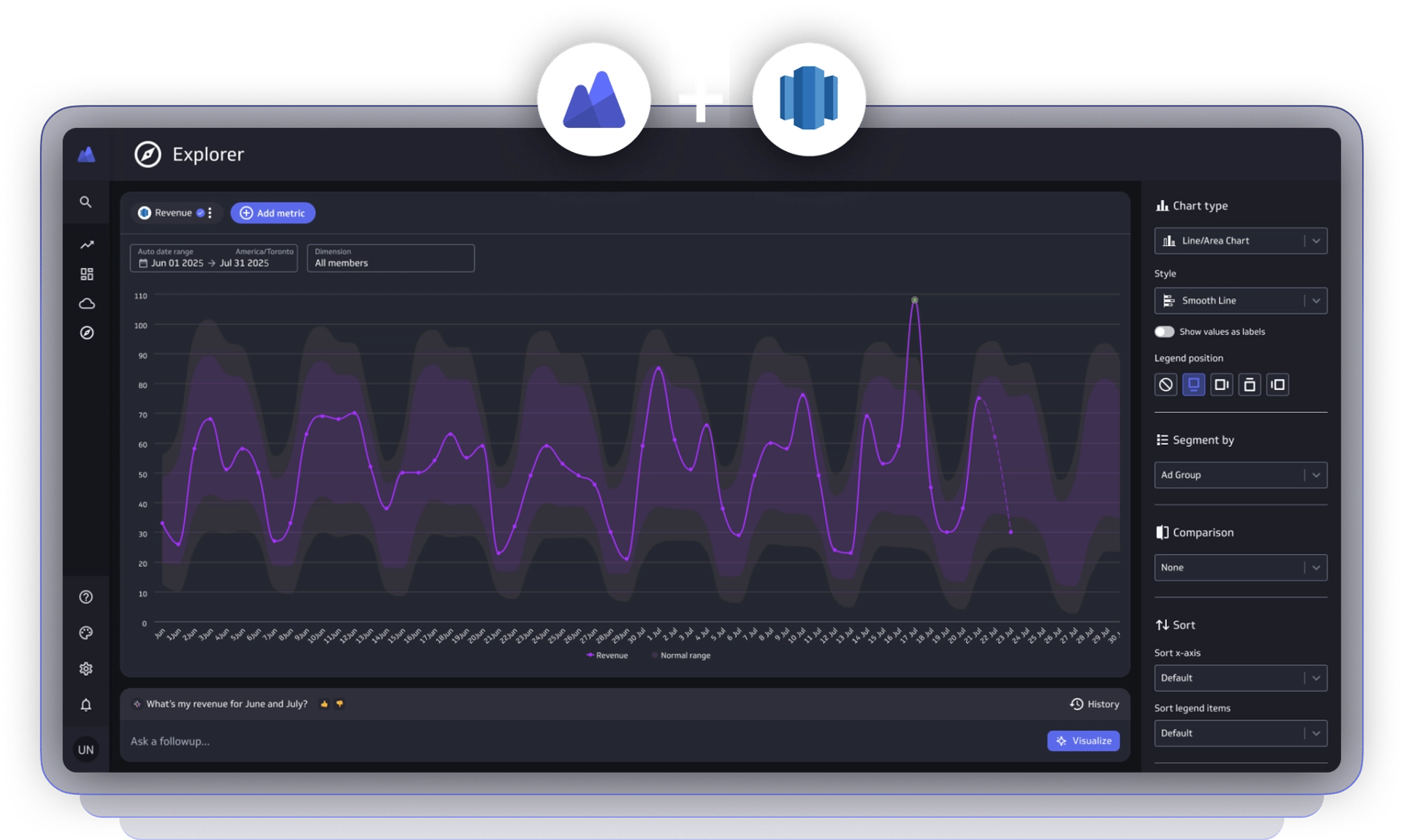Enable the Show values as labels toggle

coord(1164,331)
